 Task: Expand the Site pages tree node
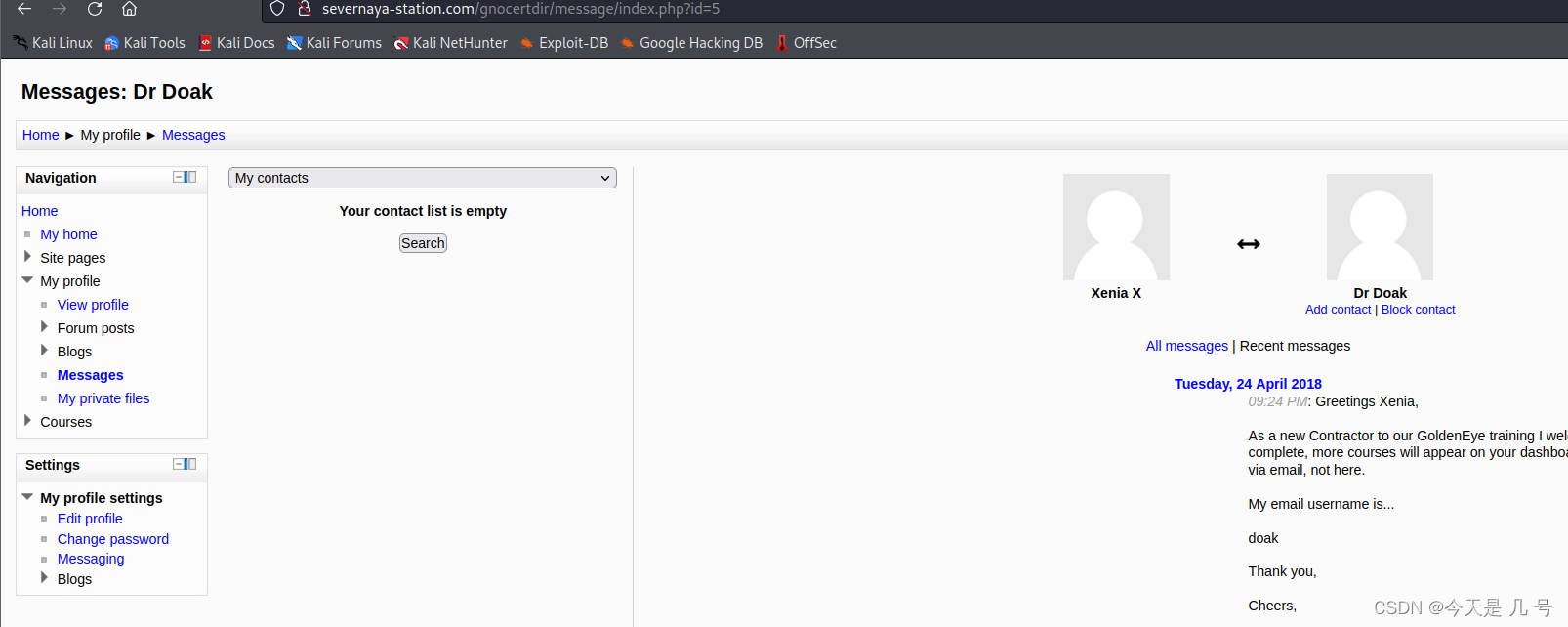(x=27, y=257)
